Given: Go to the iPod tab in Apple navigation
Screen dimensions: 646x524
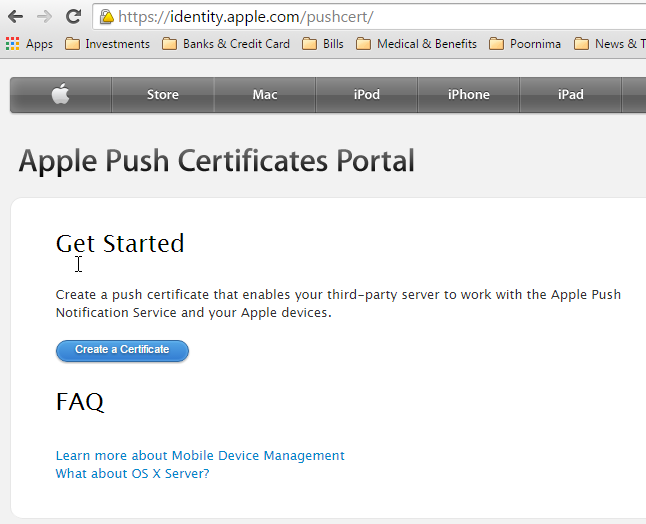Looking at the screenshot, I should pos(367,94).
